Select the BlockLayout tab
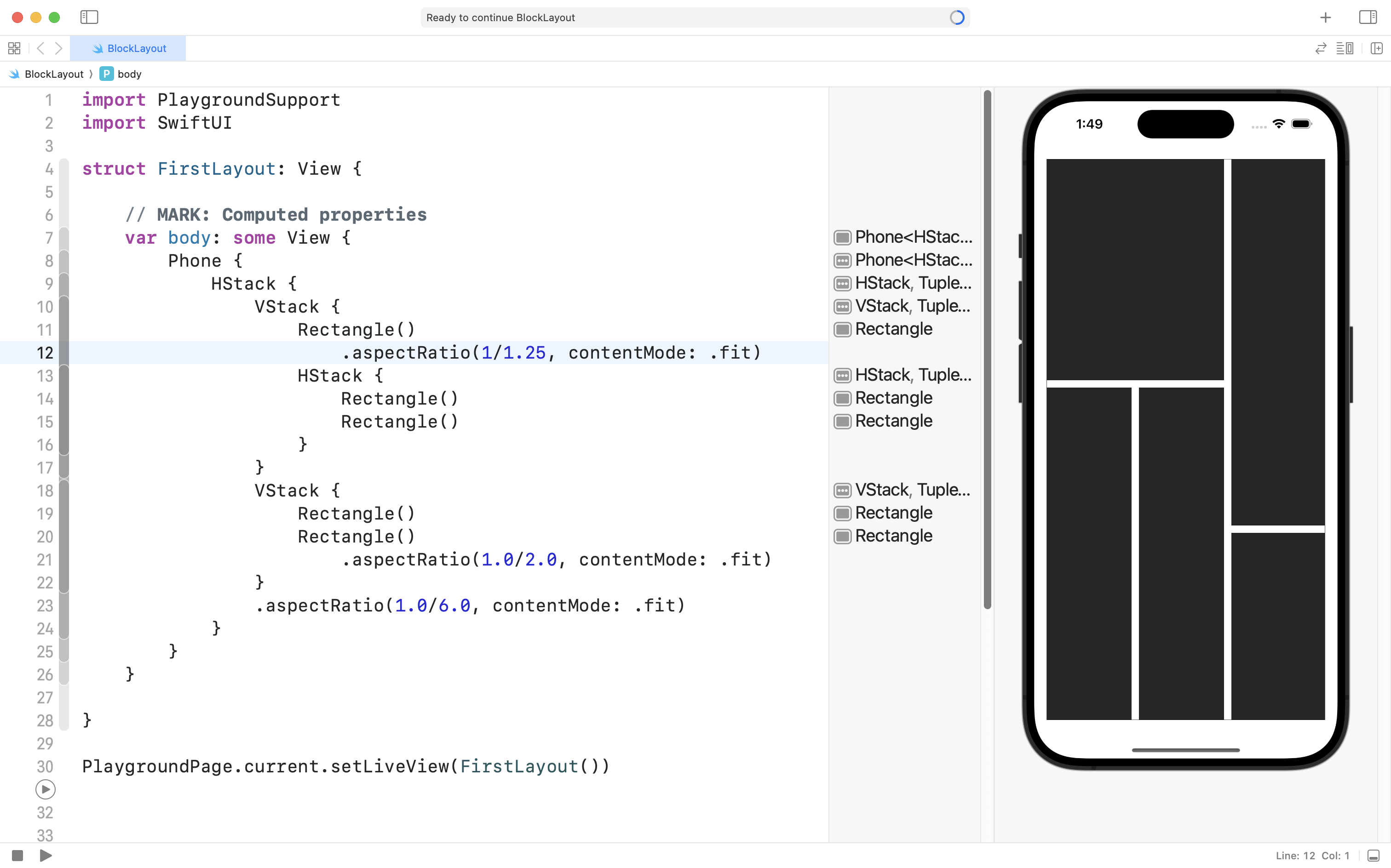This screenshot has width=1391, height=868. pyautogui.click(x=129, y=48)
